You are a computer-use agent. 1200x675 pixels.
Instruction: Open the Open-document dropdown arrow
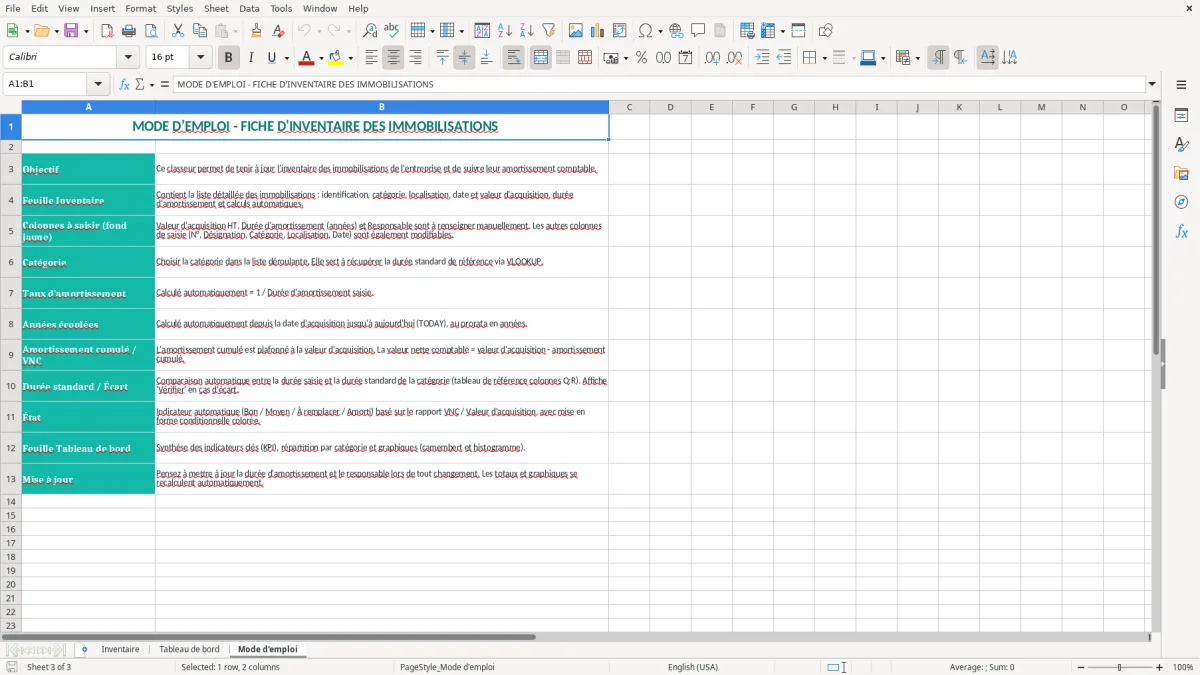pyautogui.click(x=55, y=31)
